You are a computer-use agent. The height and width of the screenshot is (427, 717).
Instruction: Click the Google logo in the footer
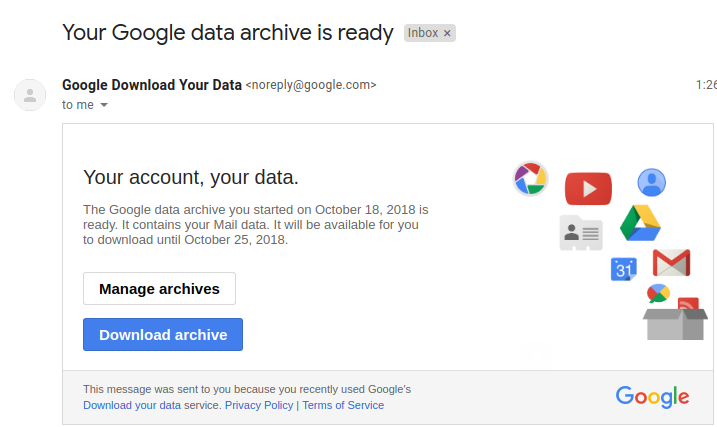tap(652, 396)
